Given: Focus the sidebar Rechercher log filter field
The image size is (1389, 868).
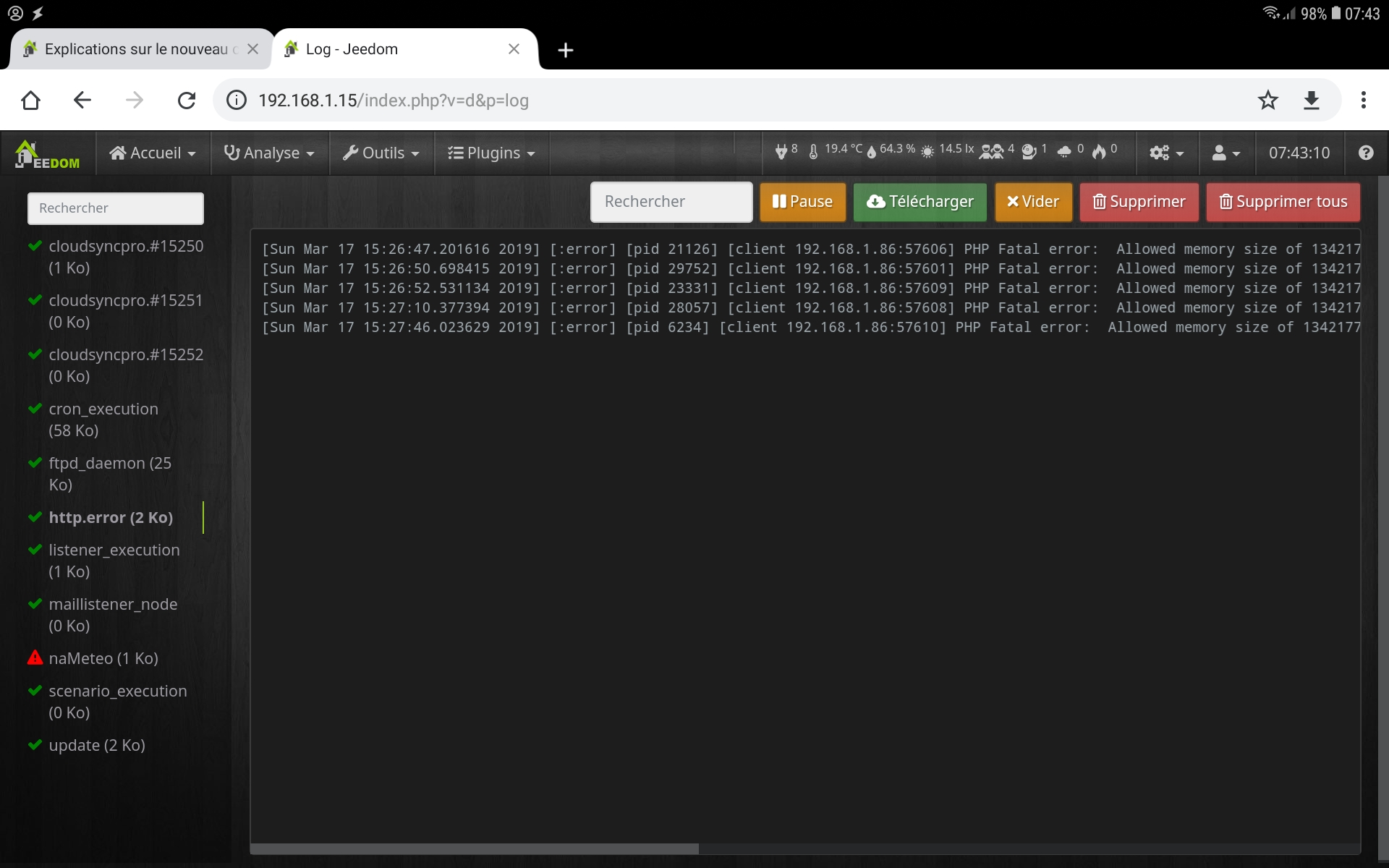Looking at the screenshot, I should pos(116,208).
